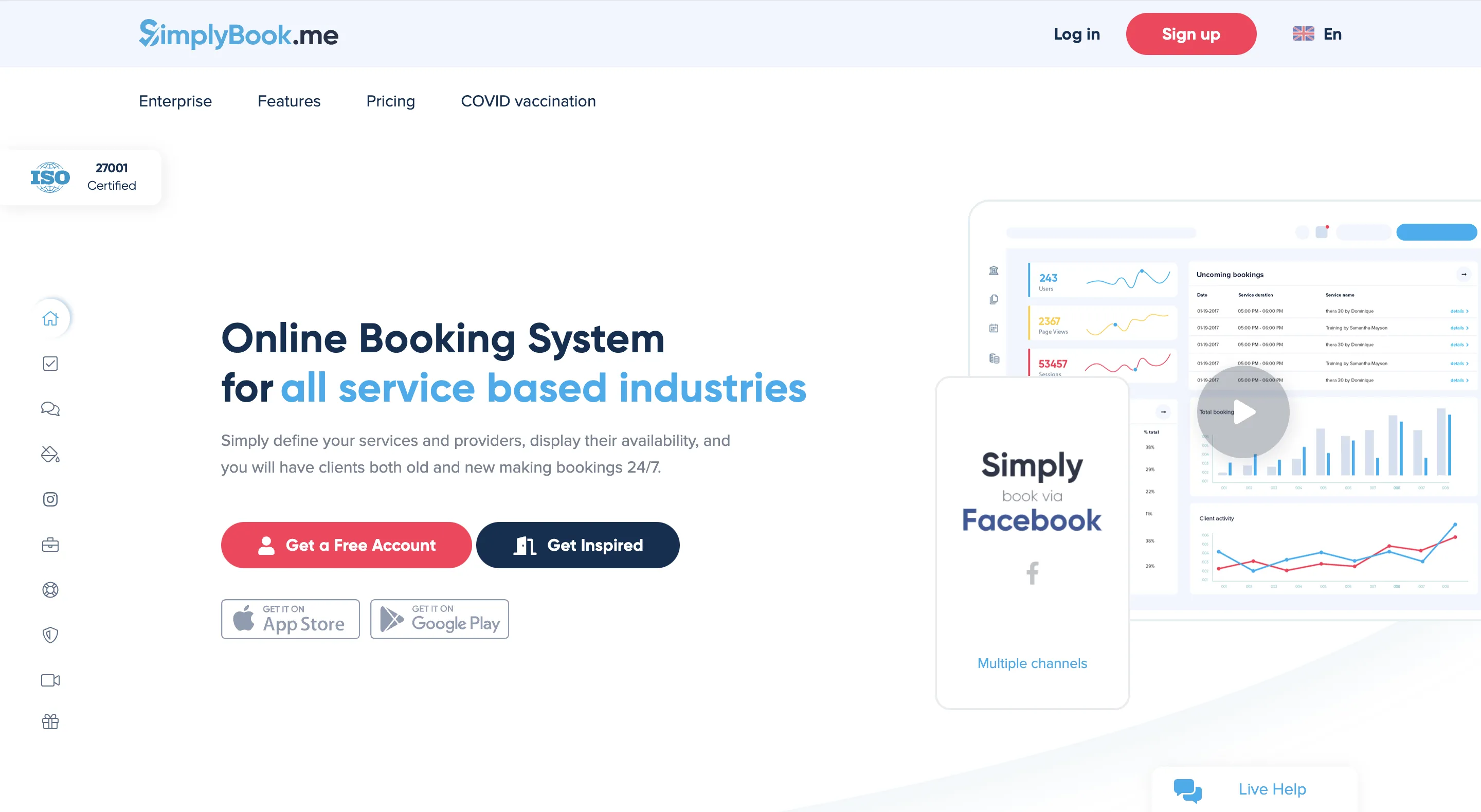
Task: Open COVID vaccination menu item
Action: [528, 101]
